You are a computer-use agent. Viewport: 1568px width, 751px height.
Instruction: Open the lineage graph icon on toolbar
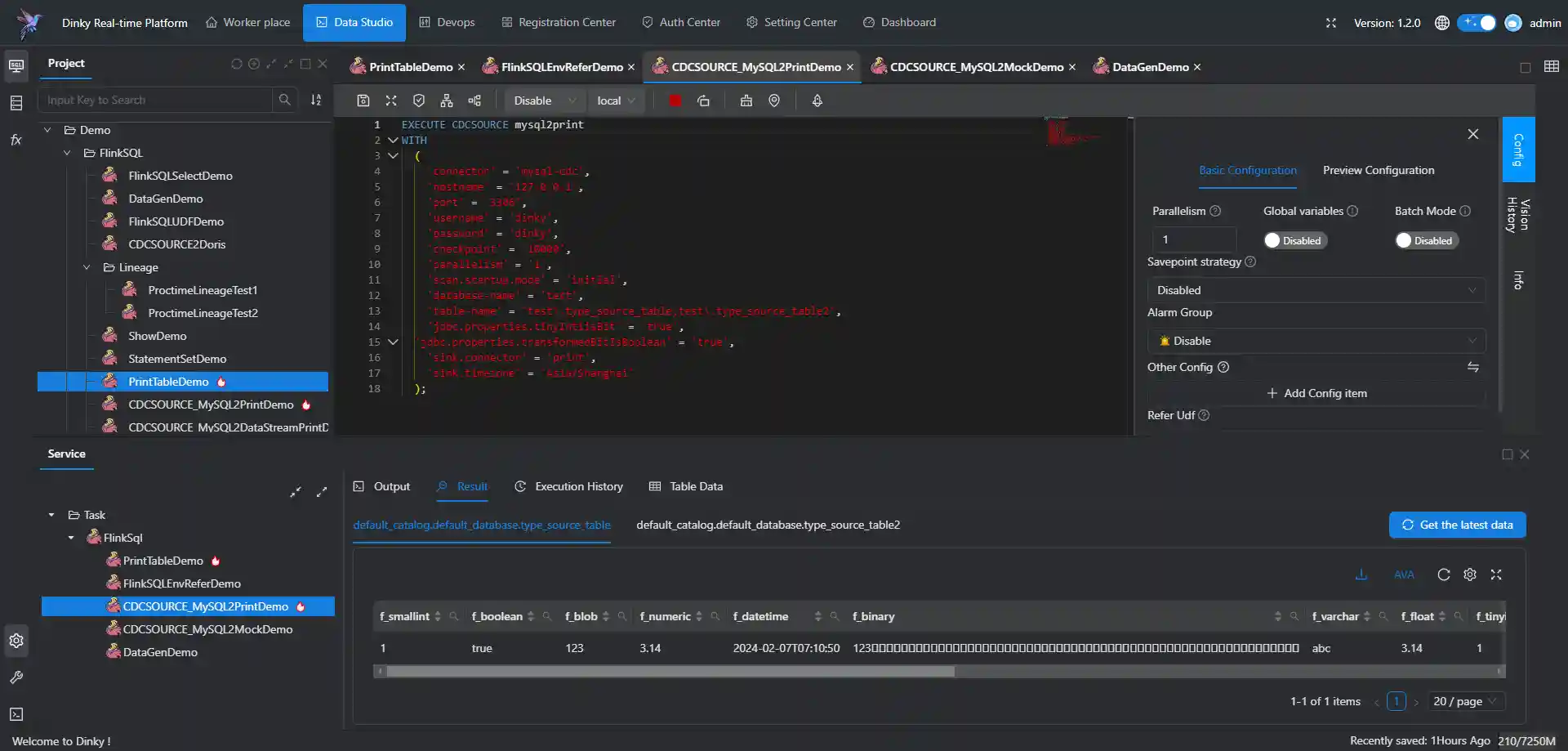474,101
